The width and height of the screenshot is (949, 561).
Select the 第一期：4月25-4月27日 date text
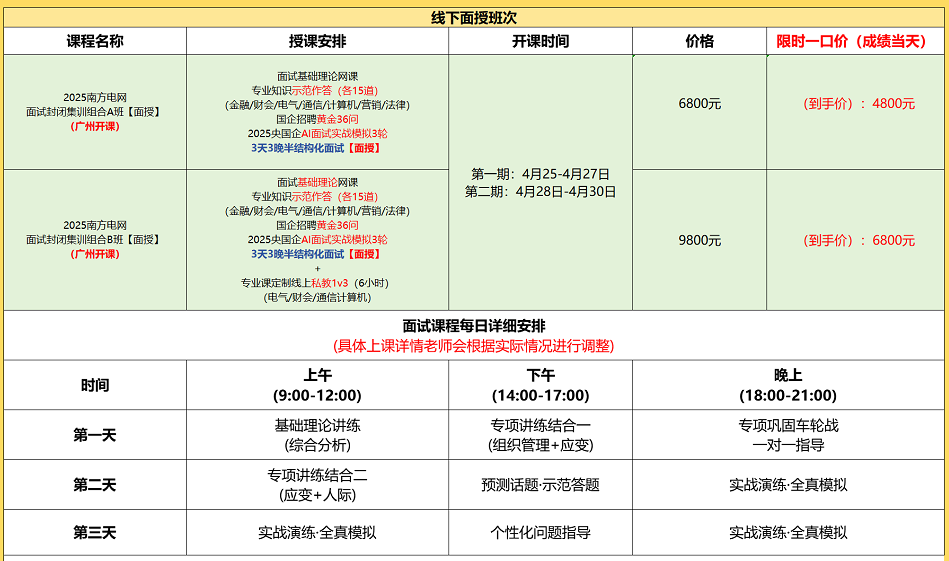point(540,174)
